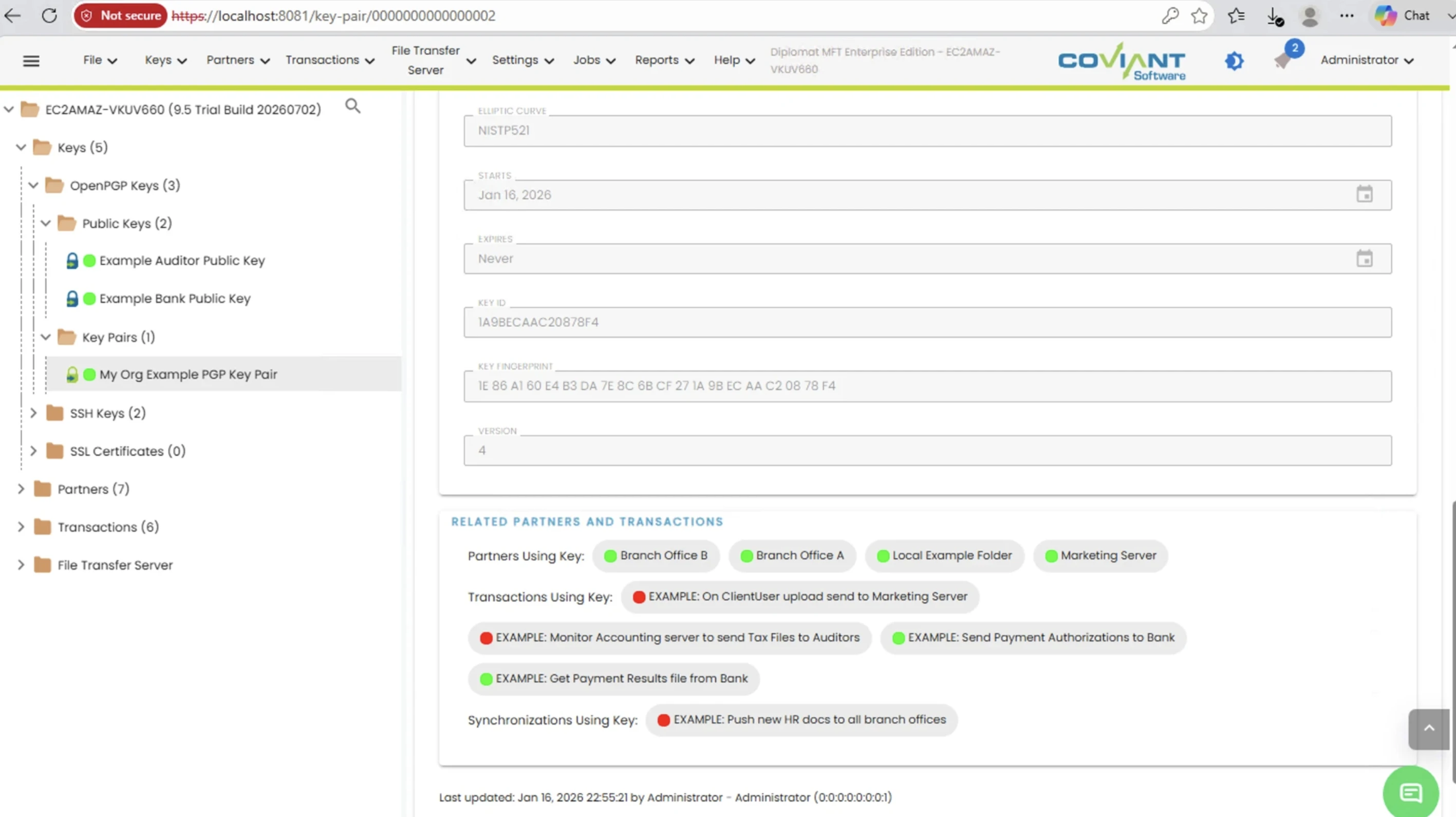Click the browser back arrow

tap(12, 15)
